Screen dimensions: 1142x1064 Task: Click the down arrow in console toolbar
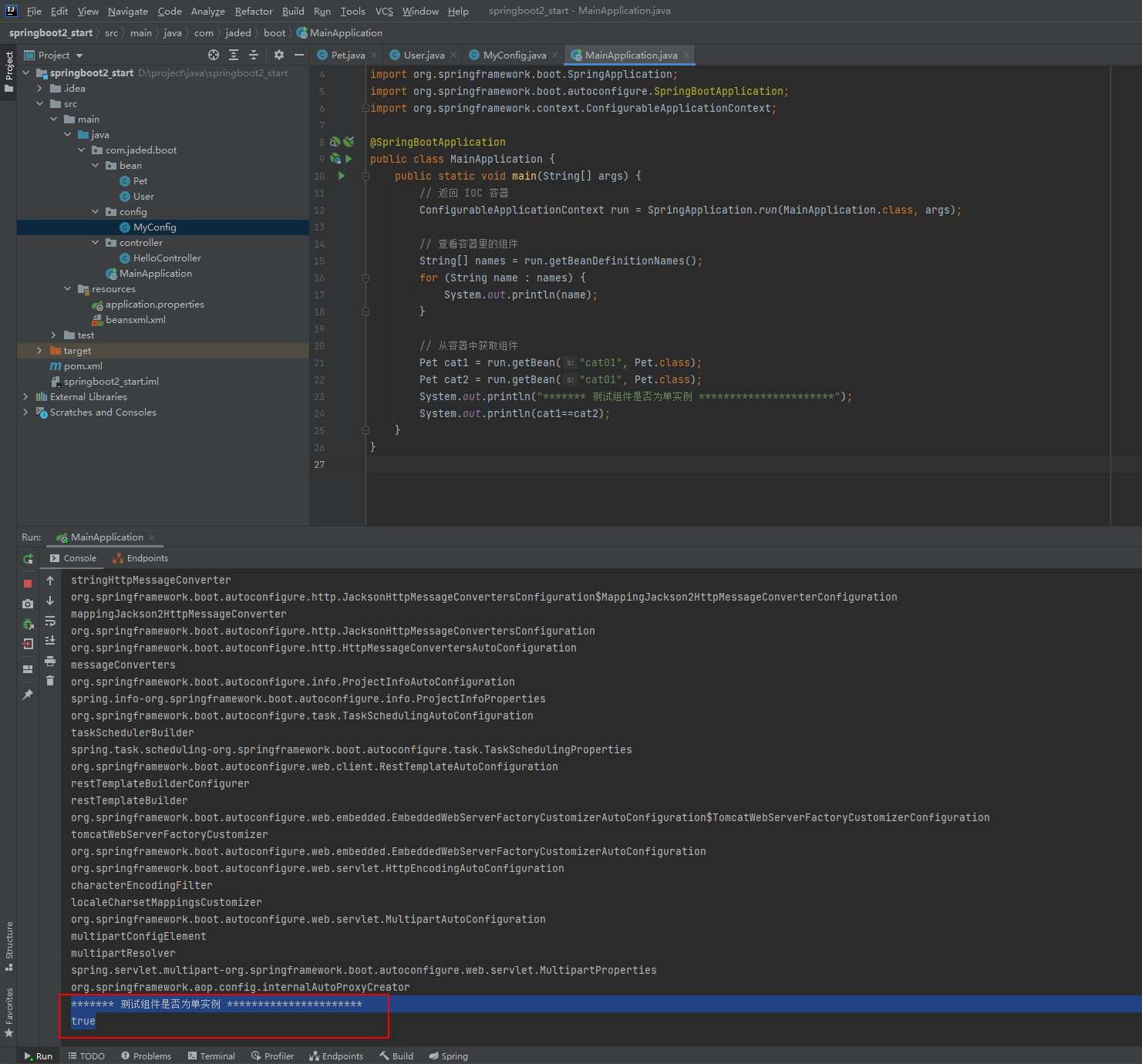click(x=50, y=601)
